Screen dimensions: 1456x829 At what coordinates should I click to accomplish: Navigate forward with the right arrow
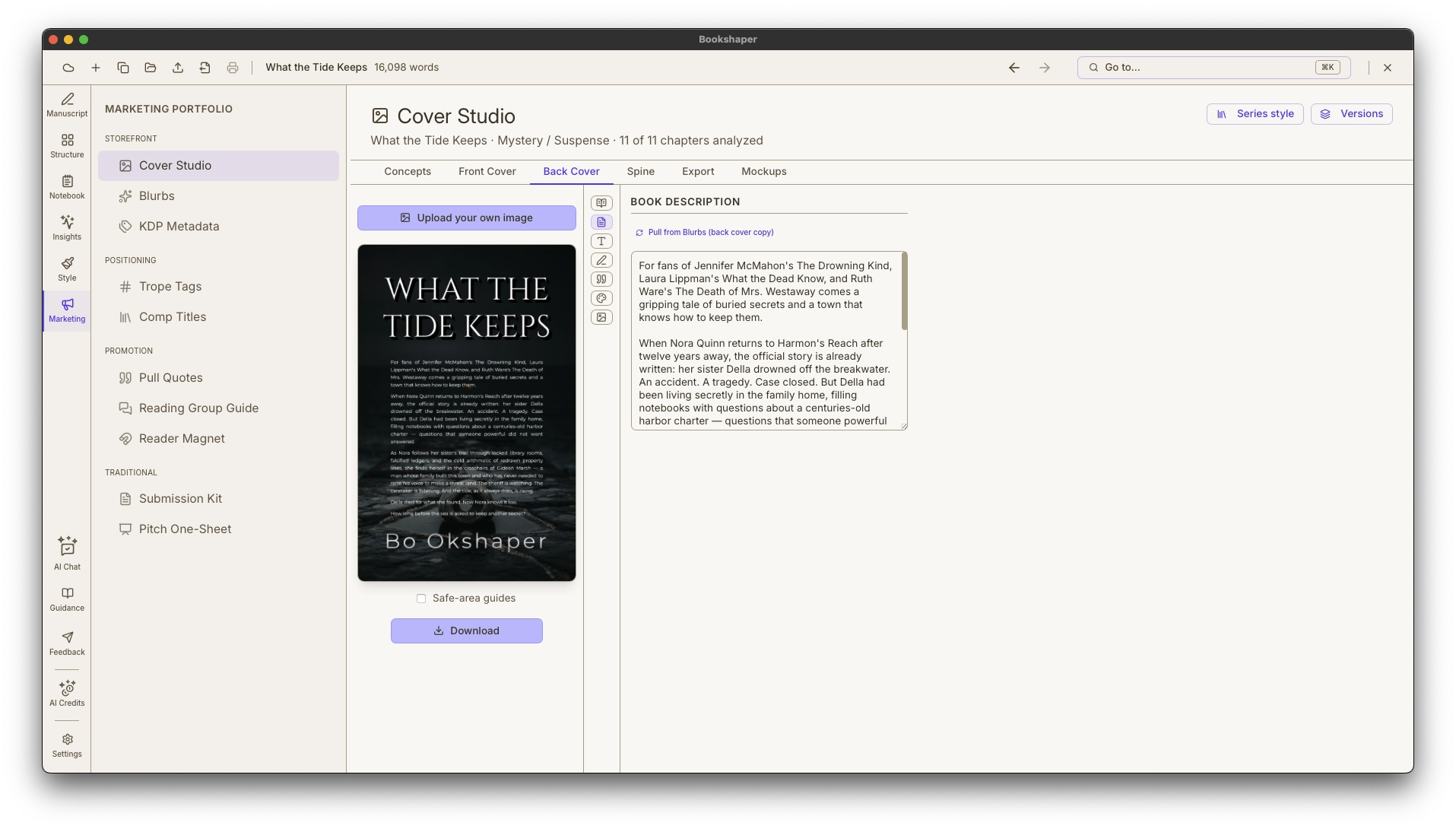[1045, 68]
